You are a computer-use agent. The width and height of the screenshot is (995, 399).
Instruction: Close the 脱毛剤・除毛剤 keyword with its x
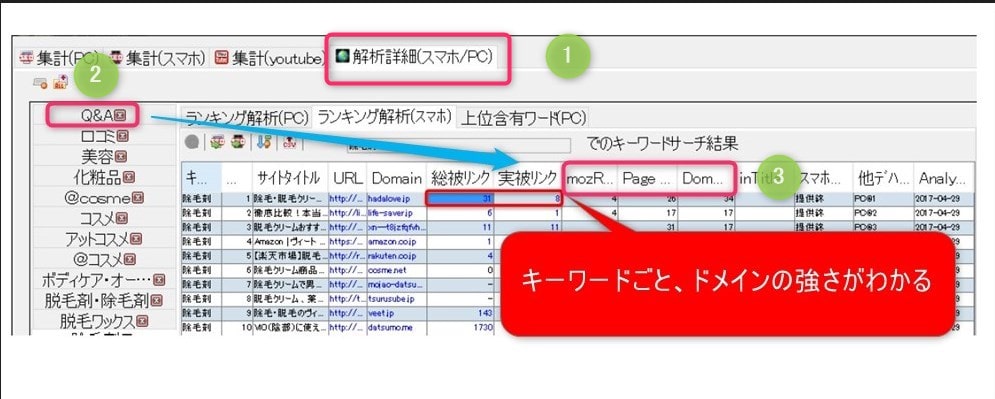pyautogui.click(x=156, y=300)
